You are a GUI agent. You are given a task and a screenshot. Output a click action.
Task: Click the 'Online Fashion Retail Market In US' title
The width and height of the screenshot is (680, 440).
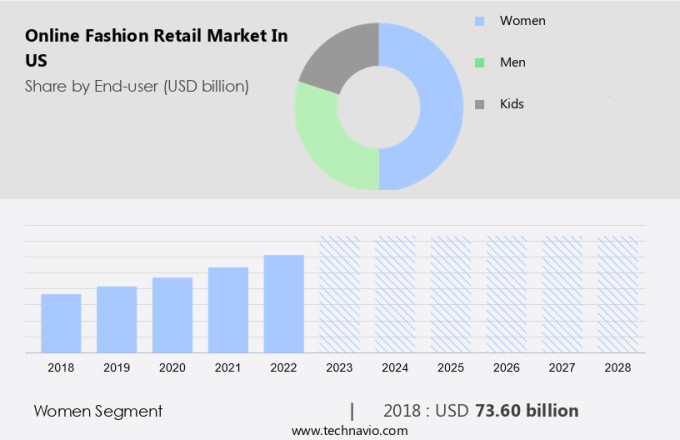156,48
